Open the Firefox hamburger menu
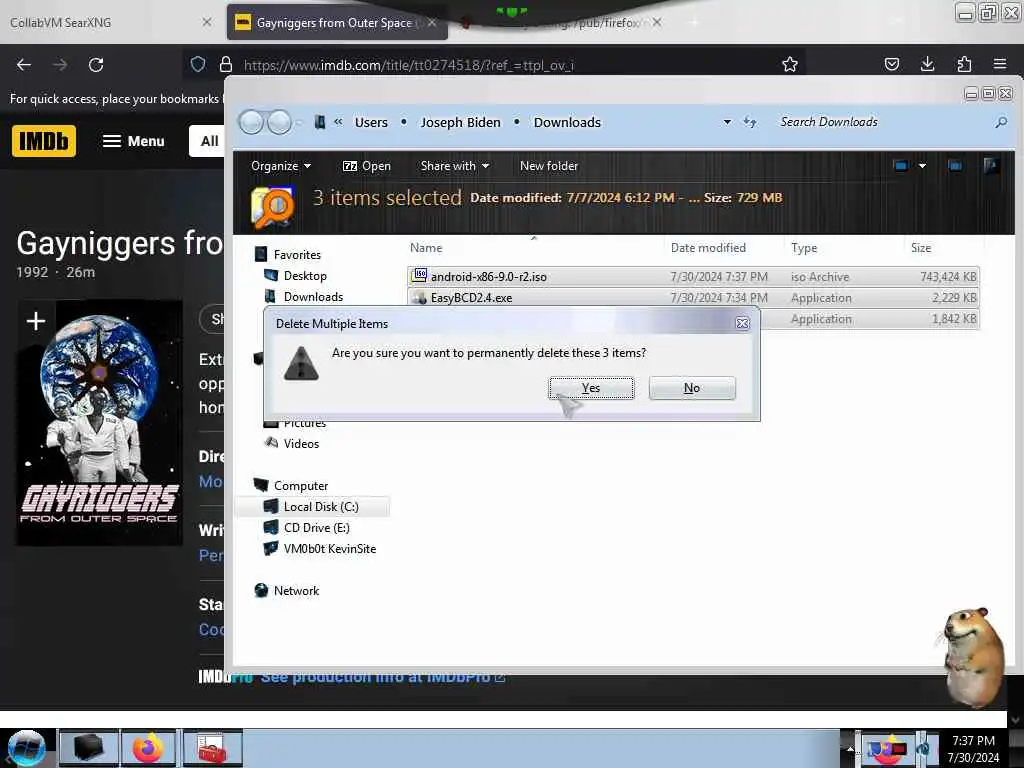The image size is (1024, 768). click(x=1000, y=64)
